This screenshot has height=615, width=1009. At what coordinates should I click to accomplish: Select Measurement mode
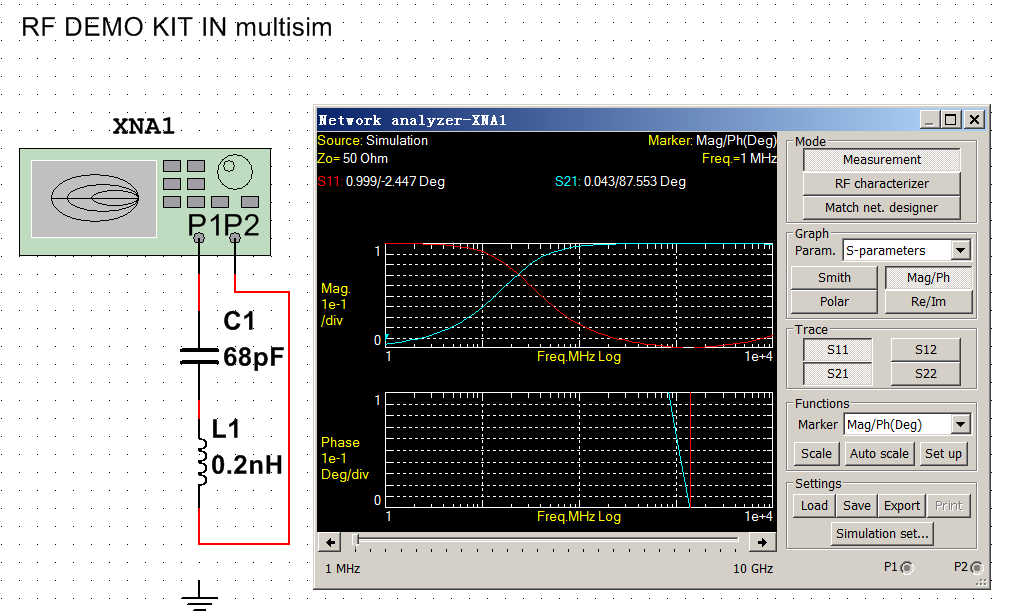[x=882, y=160]
